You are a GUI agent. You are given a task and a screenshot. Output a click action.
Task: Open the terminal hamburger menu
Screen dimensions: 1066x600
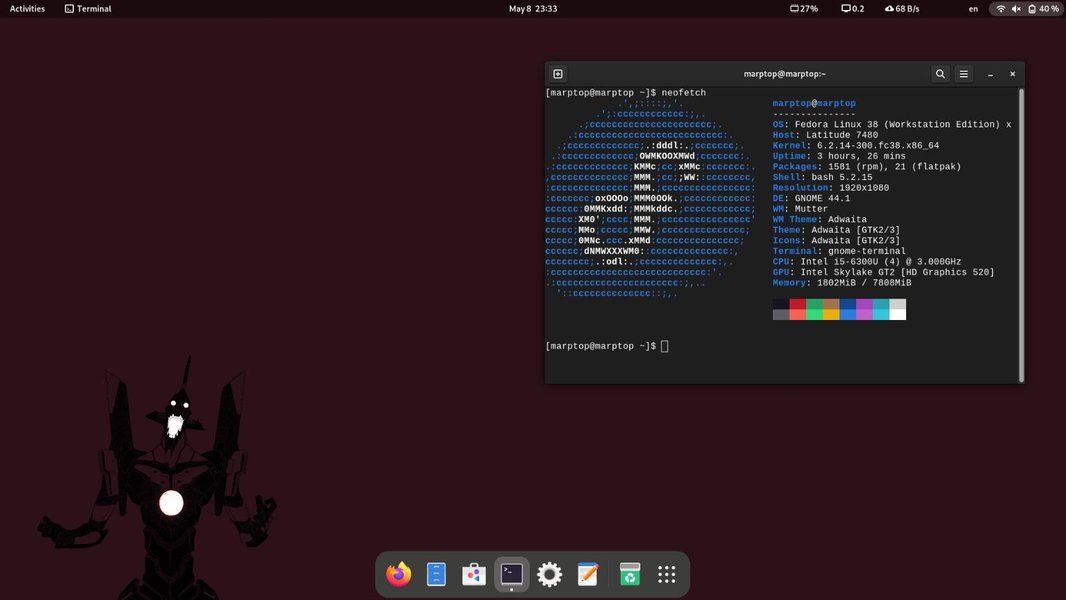(963, 74)
